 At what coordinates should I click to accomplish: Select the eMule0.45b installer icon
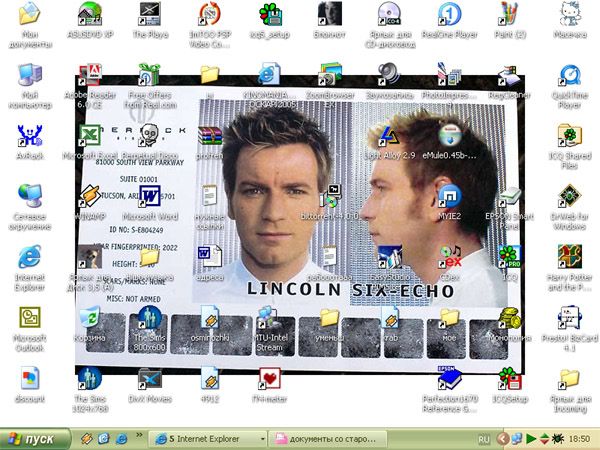coord(450,135)
